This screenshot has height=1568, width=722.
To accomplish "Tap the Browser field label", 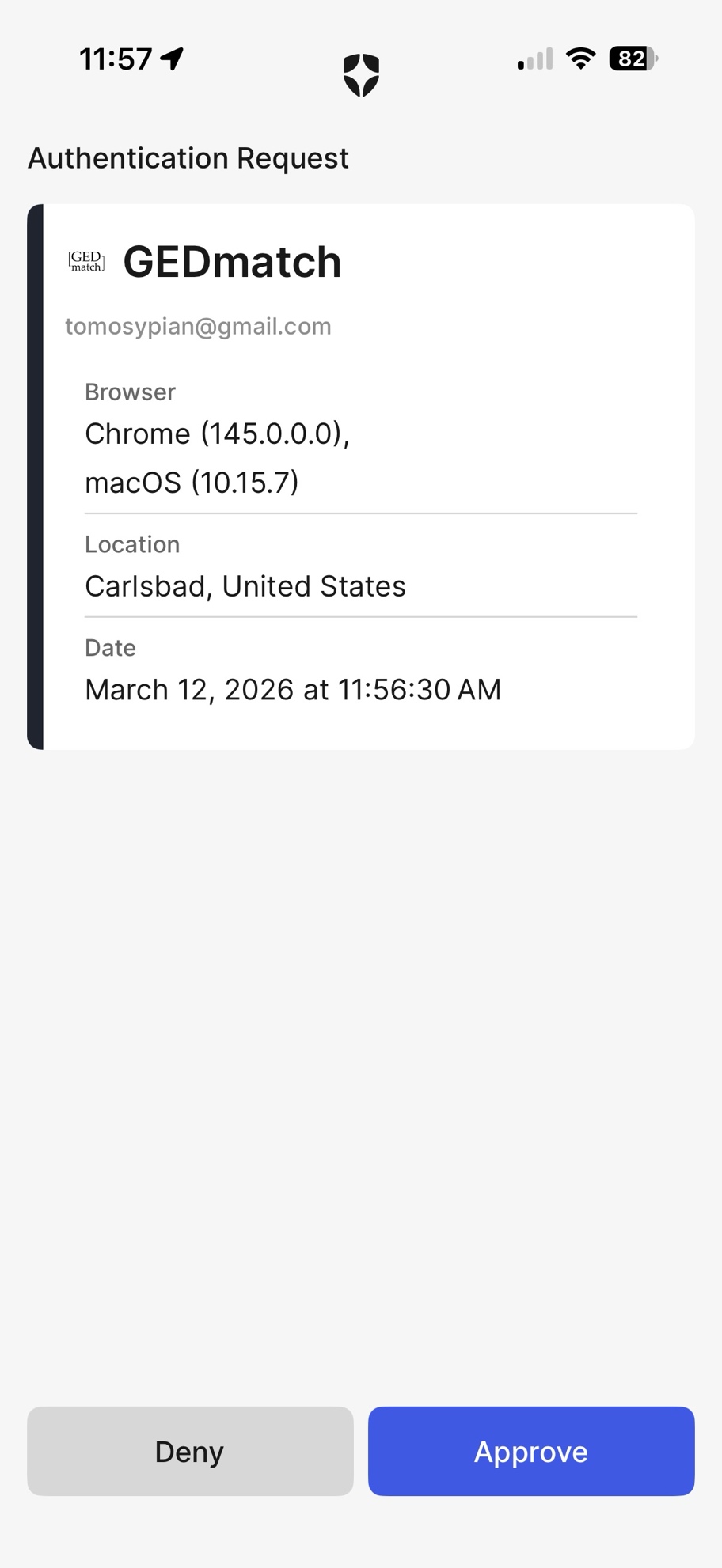I will pyautogui.click(x=130, y=392).
